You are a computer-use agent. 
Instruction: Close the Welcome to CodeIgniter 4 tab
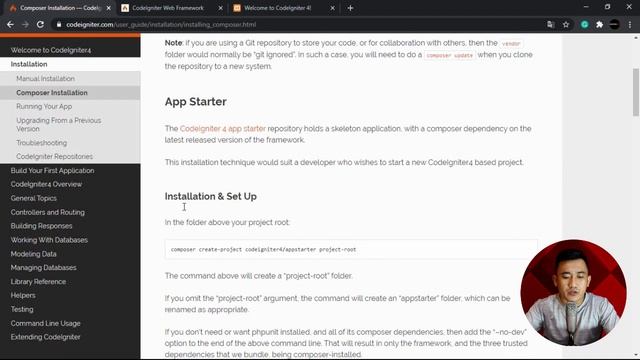tap(332, 8)
